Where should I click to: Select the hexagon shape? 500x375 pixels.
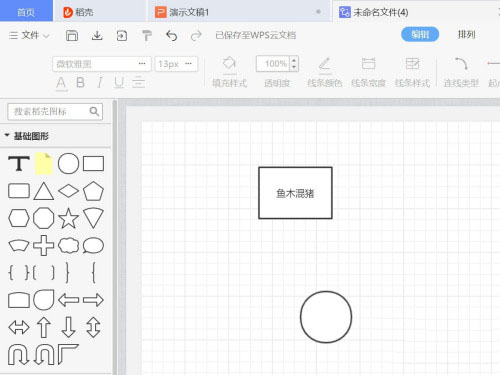click(19, 218)
